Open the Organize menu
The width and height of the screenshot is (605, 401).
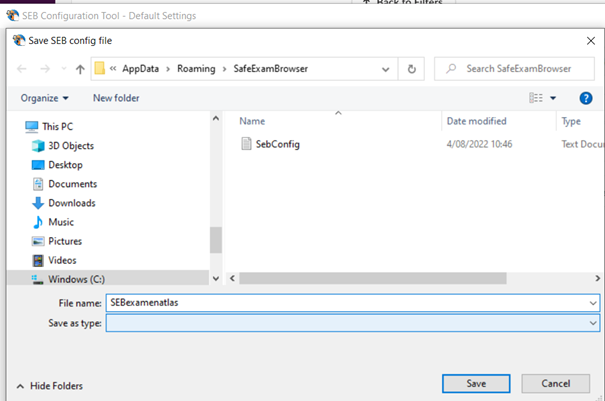pos(44,98)
